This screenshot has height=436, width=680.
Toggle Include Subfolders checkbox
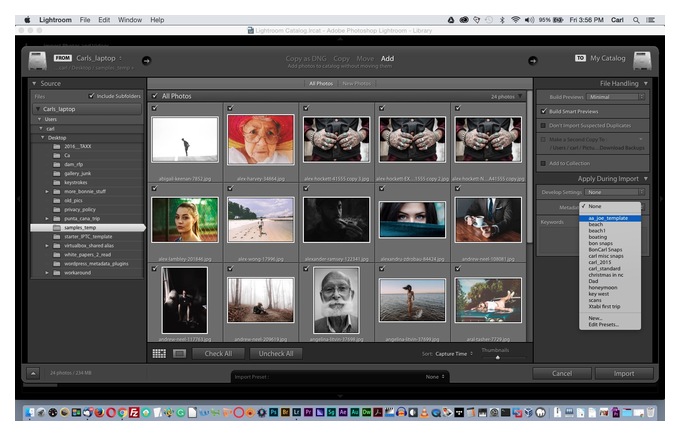[x=91, y=96]
